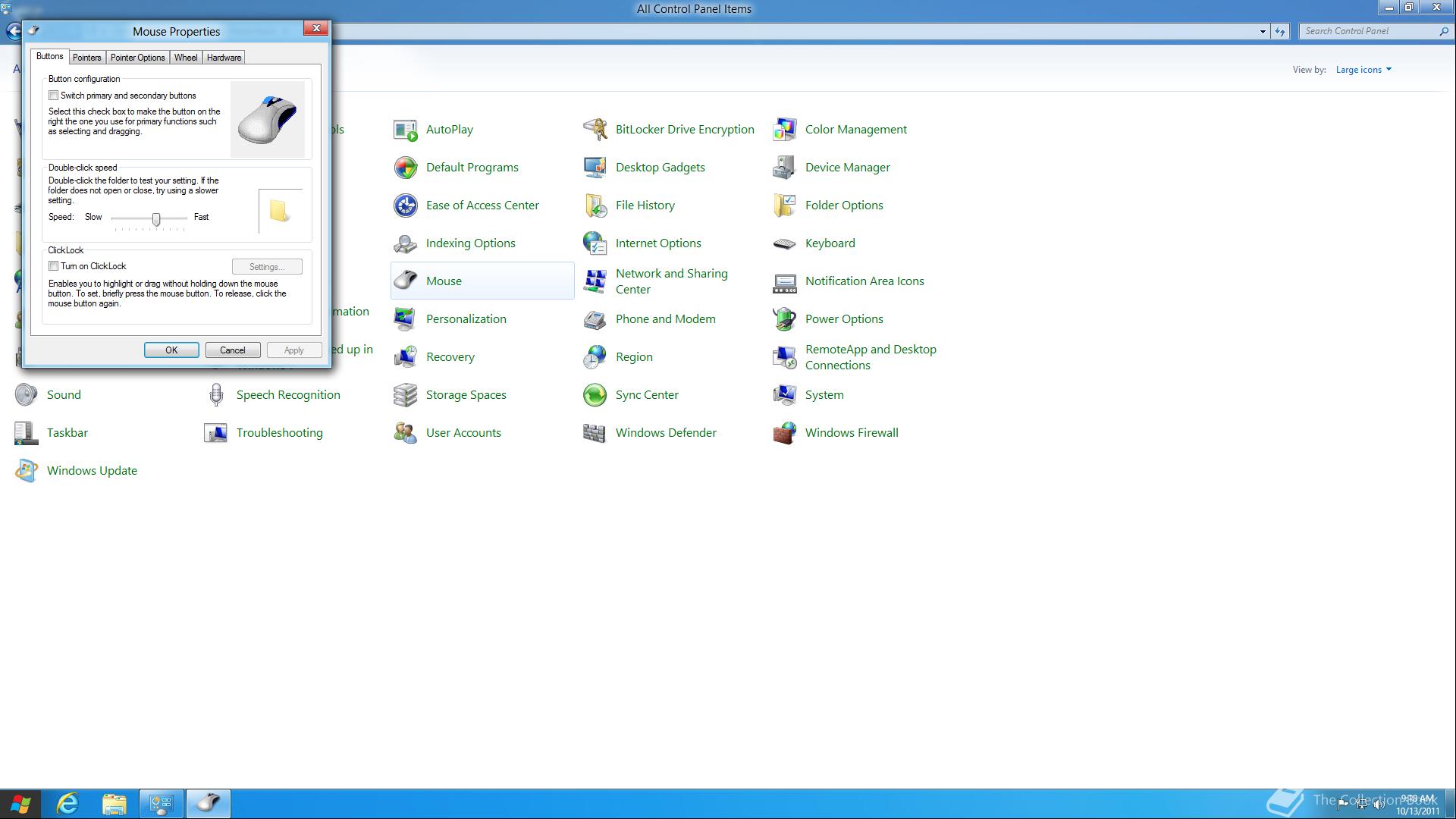Click the test folder for double-click speed

279,211
